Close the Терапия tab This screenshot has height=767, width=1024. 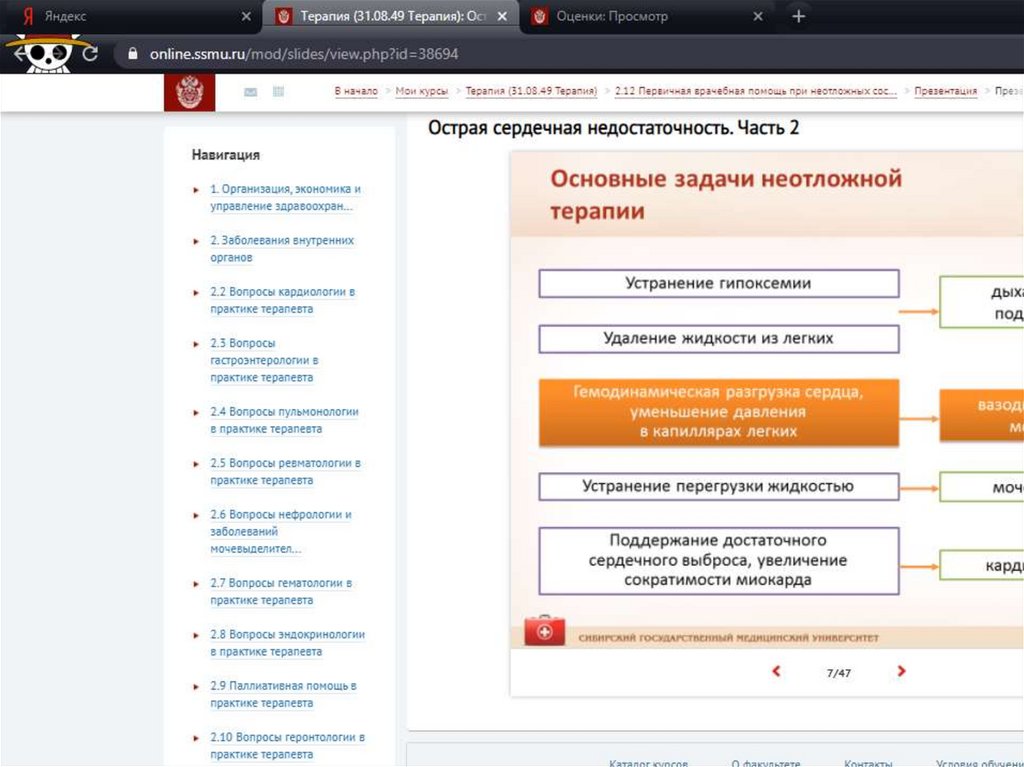coord(502,16)
